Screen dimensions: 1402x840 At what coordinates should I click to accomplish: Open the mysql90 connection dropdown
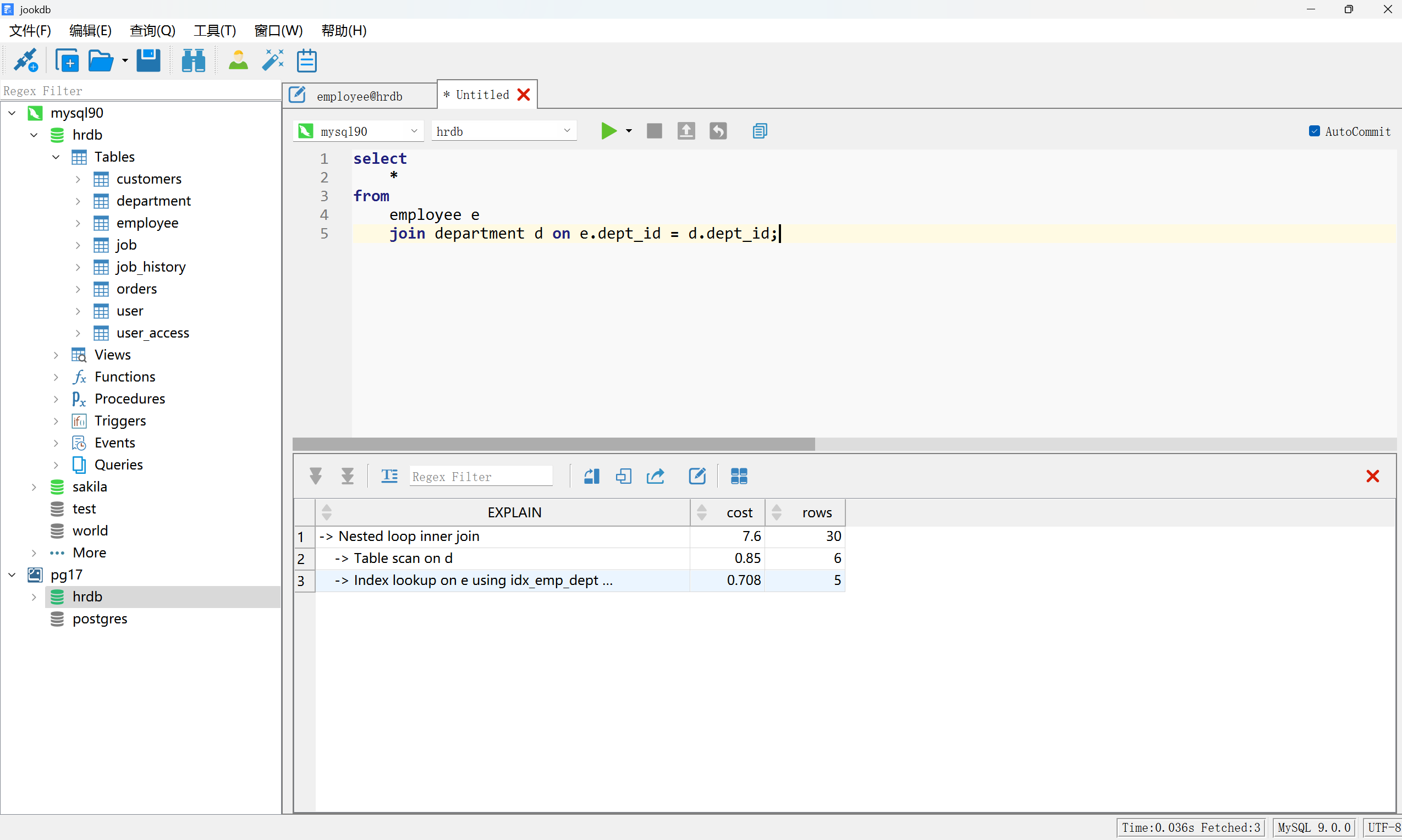tap(414, 131)
